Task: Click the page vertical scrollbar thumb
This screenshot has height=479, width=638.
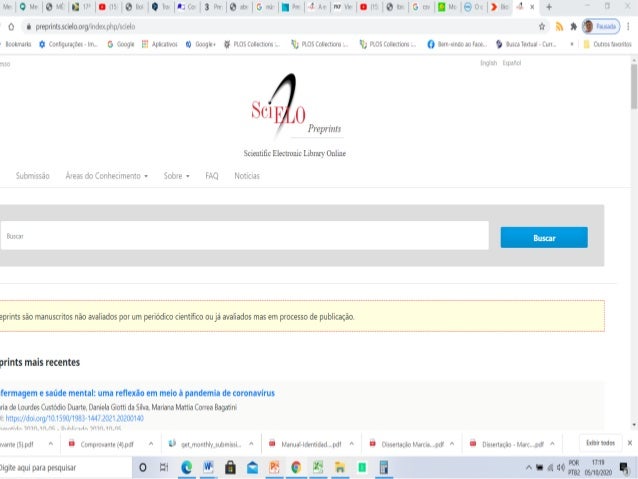Action: click(634, 86)
